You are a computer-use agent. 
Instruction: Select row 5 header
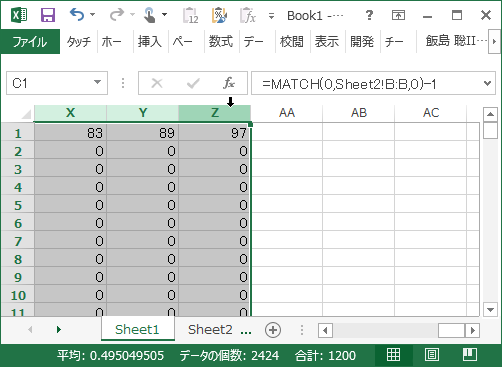pyautogui.click(x=18, y=205)
